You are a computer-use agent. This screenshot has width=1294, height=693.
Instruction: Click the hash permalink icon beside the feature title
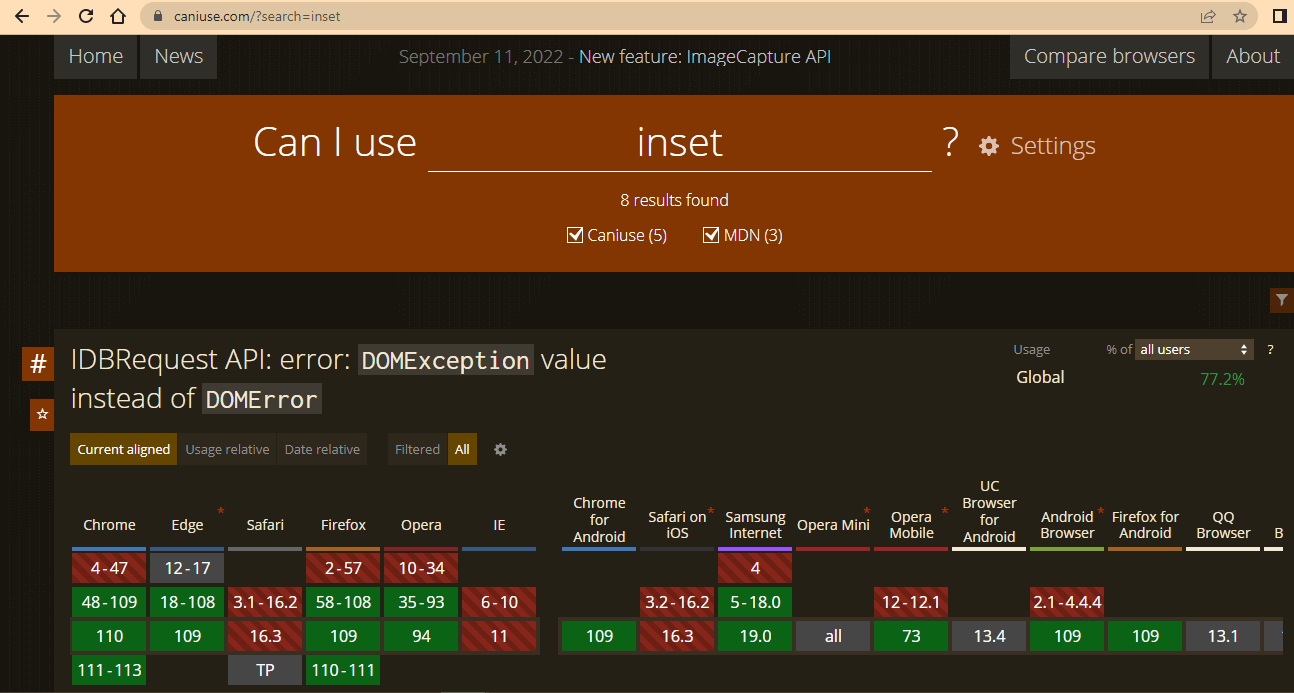pyautogui.click(x=37, y=364)
